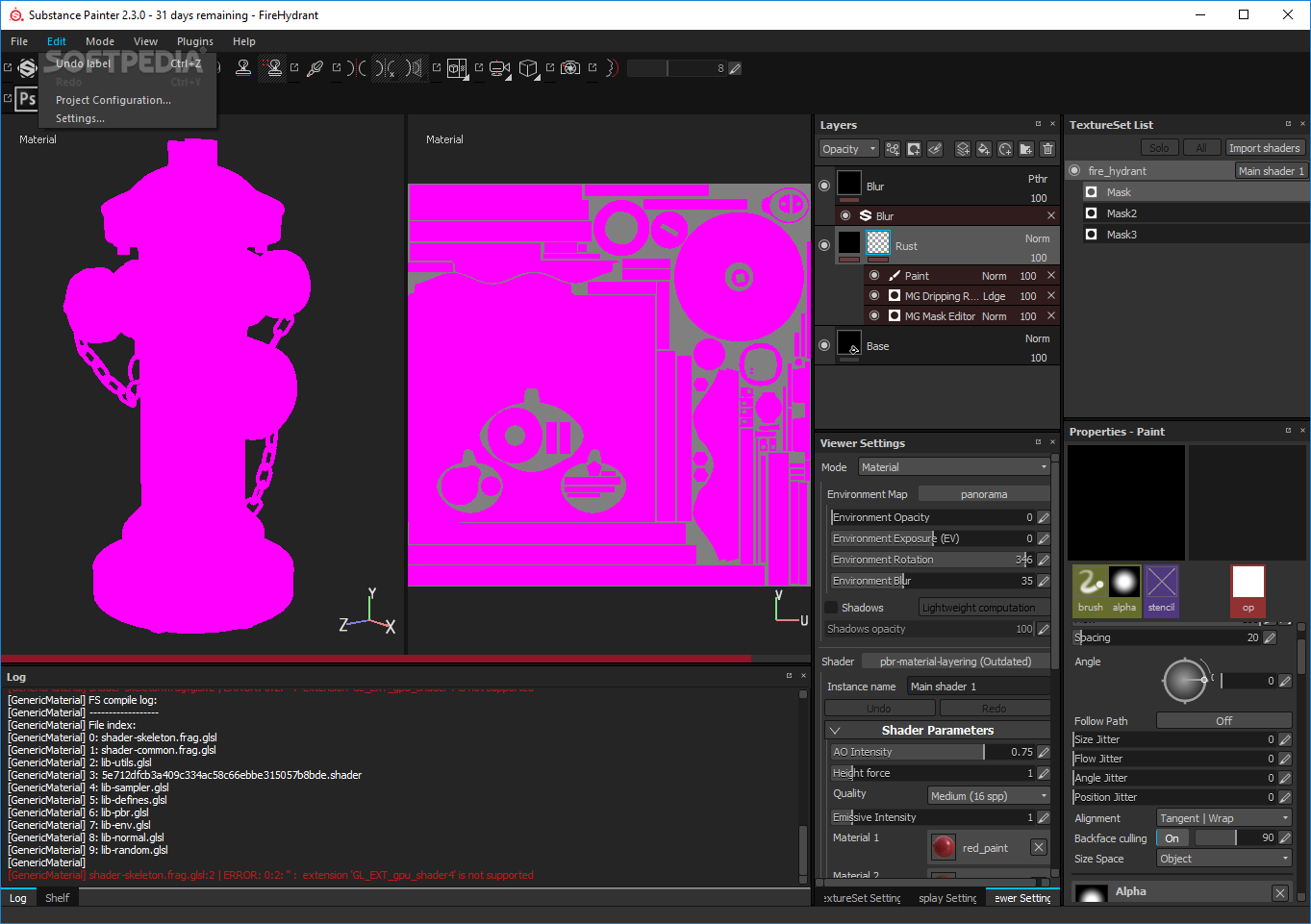This screenshot has height=924, width=1311.
Task: Click the cube projection icon in toolbar
Action: (528, 68)
